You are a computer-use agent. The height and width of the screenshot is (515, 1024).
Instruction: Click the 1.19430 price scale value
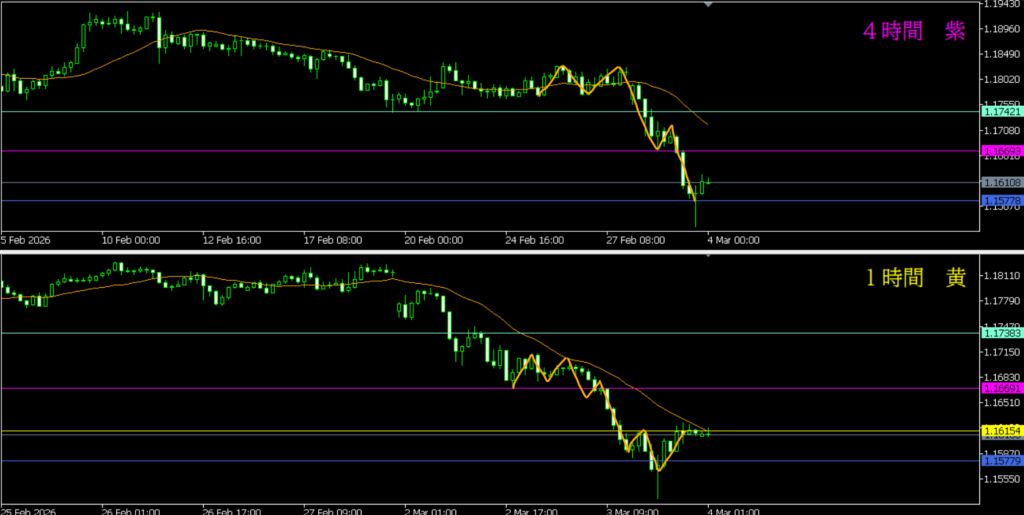pyautogui.click(x=1002, y=6)
